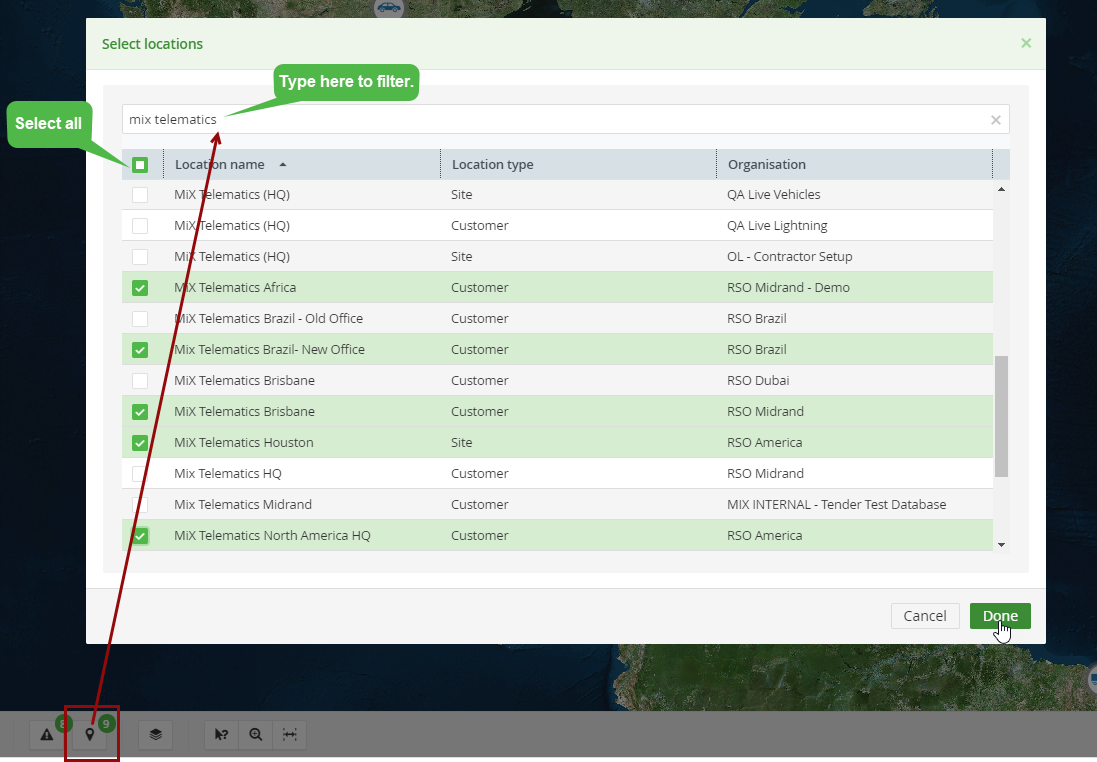The width and height of the screenshot is (1097, 762).
Task: Select the zoom-in magnifier tool
Action: point(255,734)
